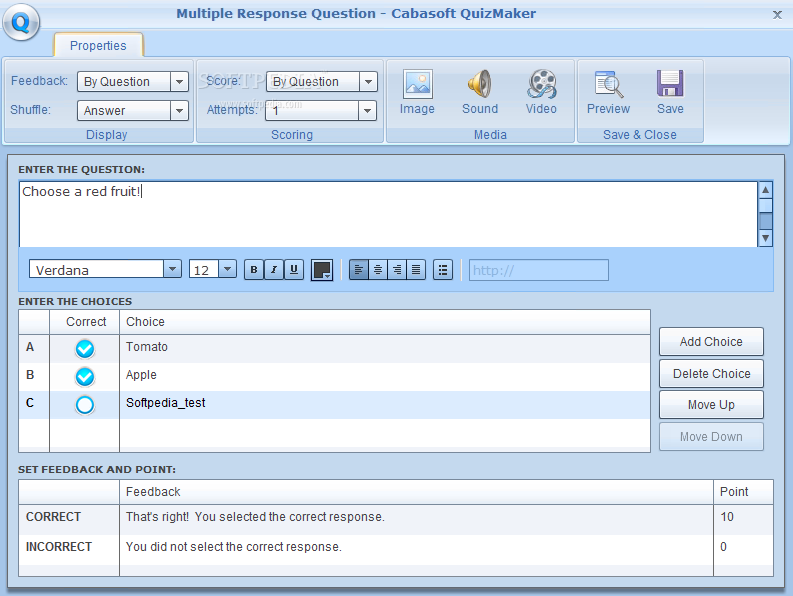The image size is (793, 596).
Task: Toggle underline formatting
Action: click(x=294, y=270)
